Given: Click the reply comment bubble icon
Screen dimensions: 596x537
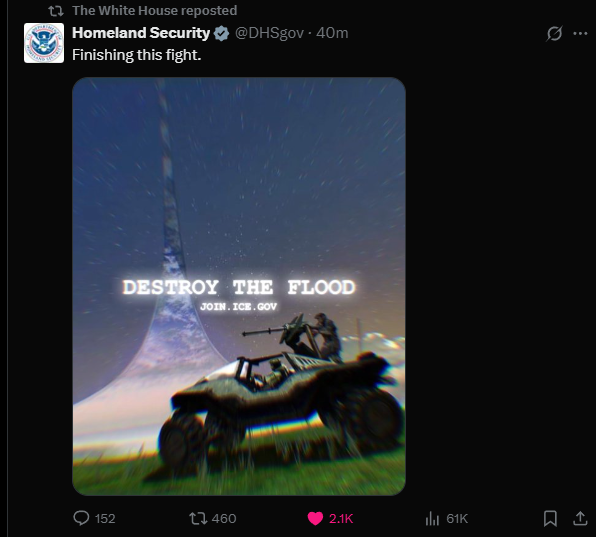Looking at the screenshot, I should 81,518.
